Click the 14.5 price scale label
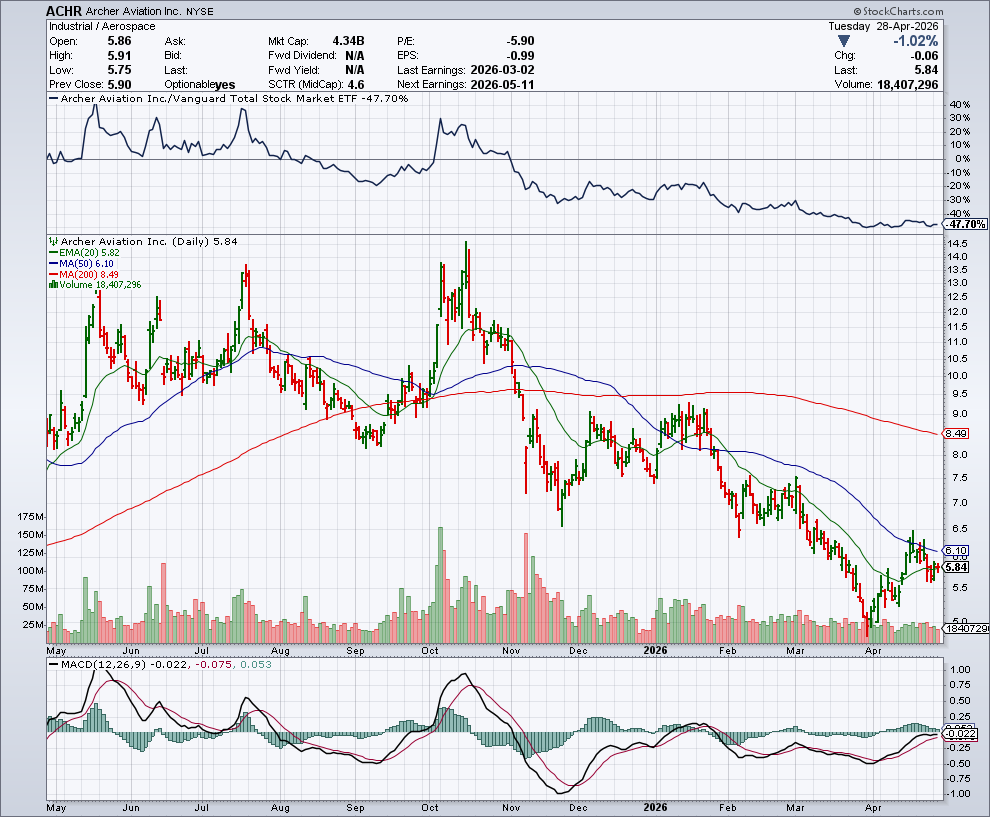Image resolution: width=990 pixels, height=817 pixels. (957, 243)
